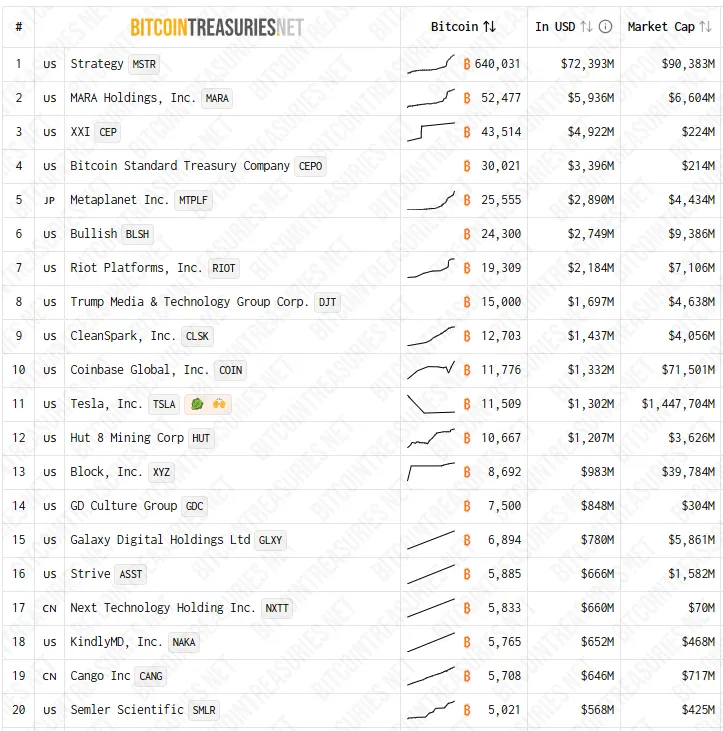Click the Semler Scientific company name
The image size is (723, 731).
[127, 710]
